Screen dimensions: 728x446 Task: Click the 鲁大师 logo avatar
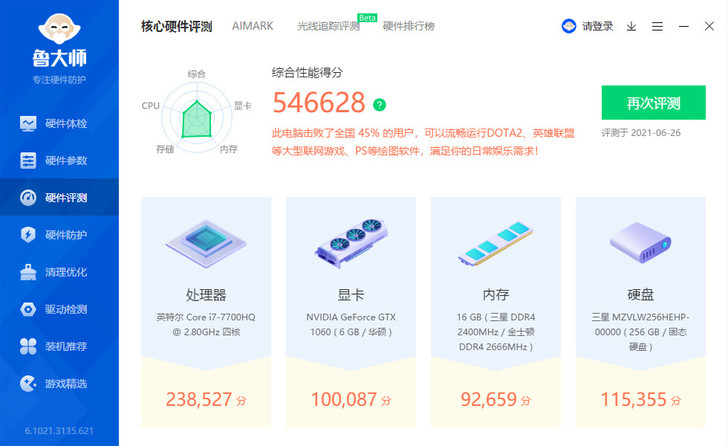coord(59,29)
